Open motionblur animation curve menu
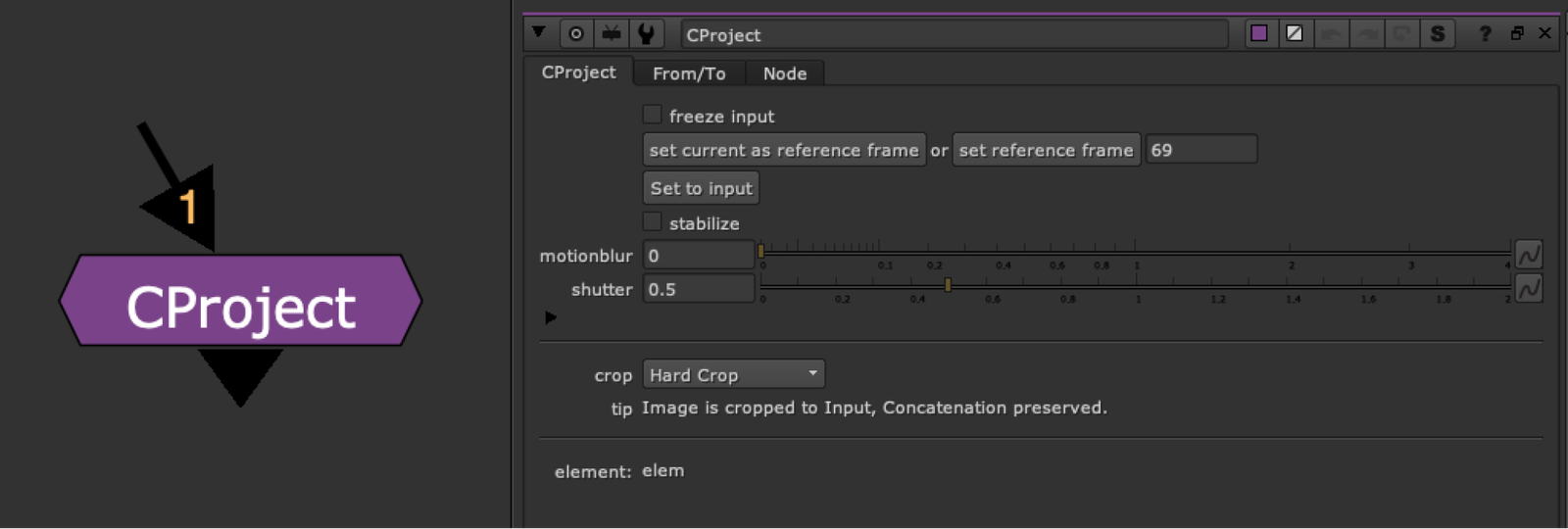Viewport: 1568px width, 529px height. pyautogui.click(x=1529, y=256)
